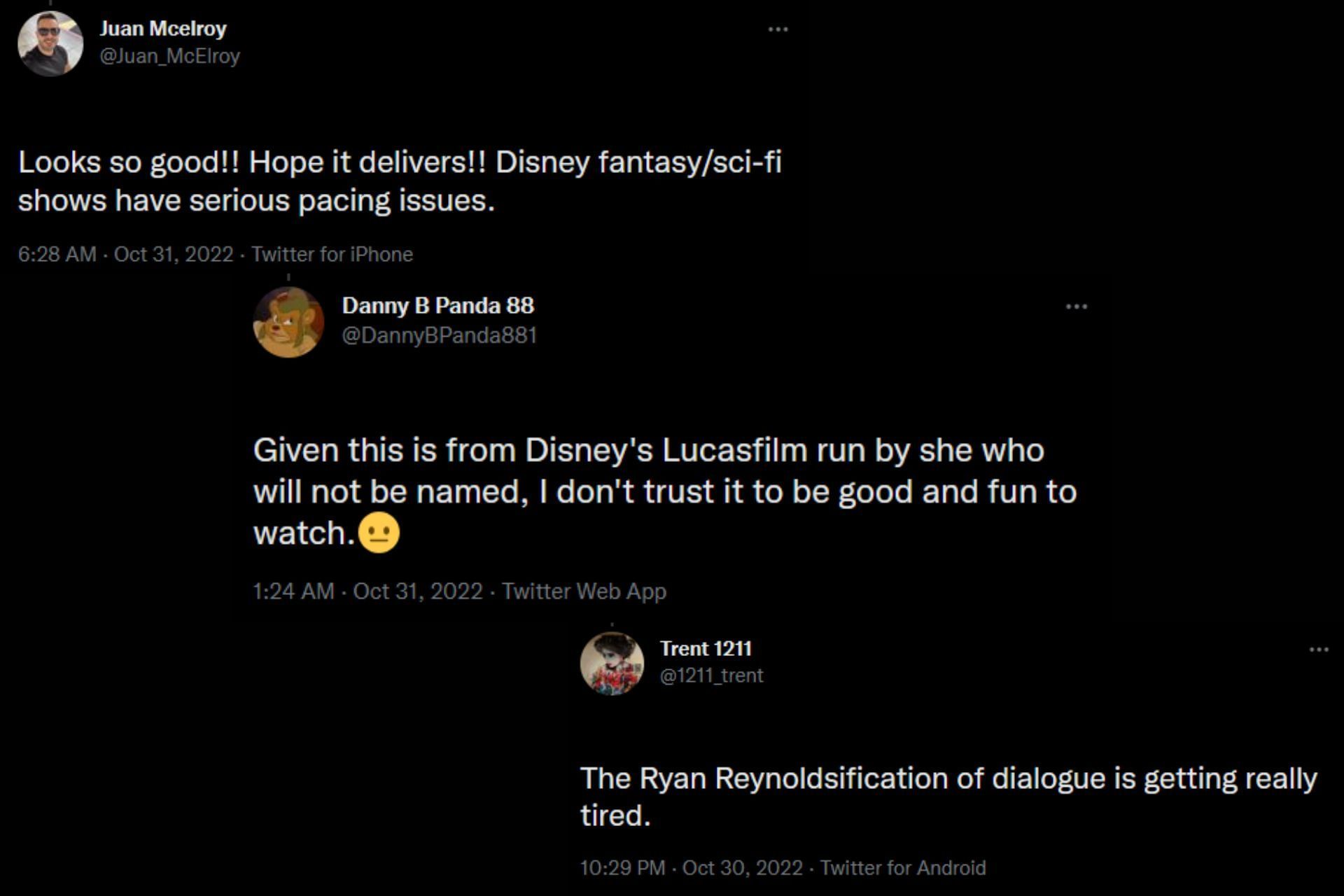Viewport: 1344px width, 896px height.
Task: Click Juan Mcelroy's profile picture
Action: pos(50,43)
